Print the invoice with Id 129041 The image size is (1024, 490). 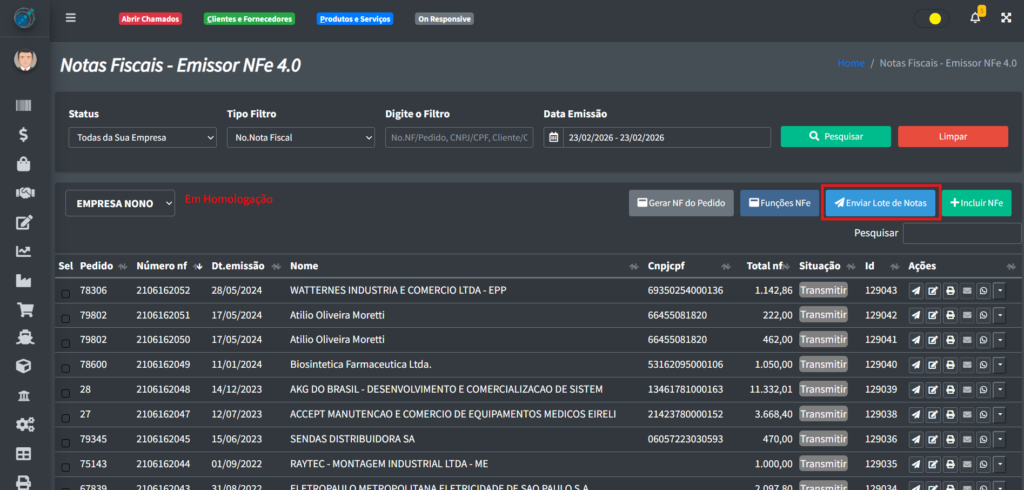pos(950,340)
